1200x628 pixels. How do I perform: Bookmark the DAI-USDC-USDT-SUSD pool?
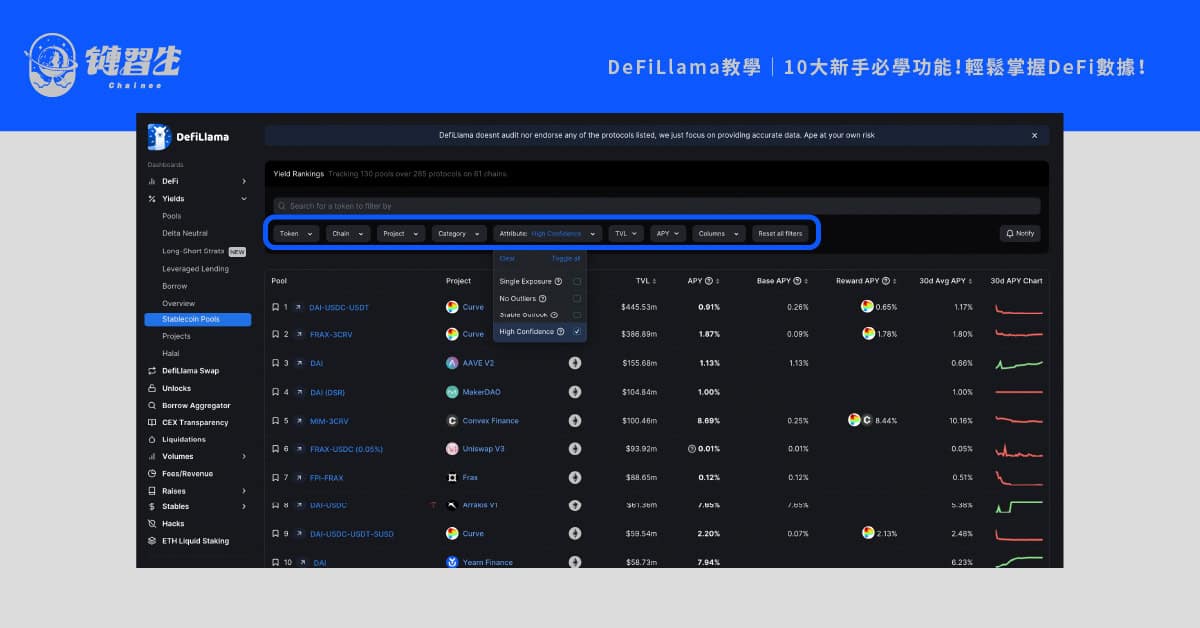point(275,534)
